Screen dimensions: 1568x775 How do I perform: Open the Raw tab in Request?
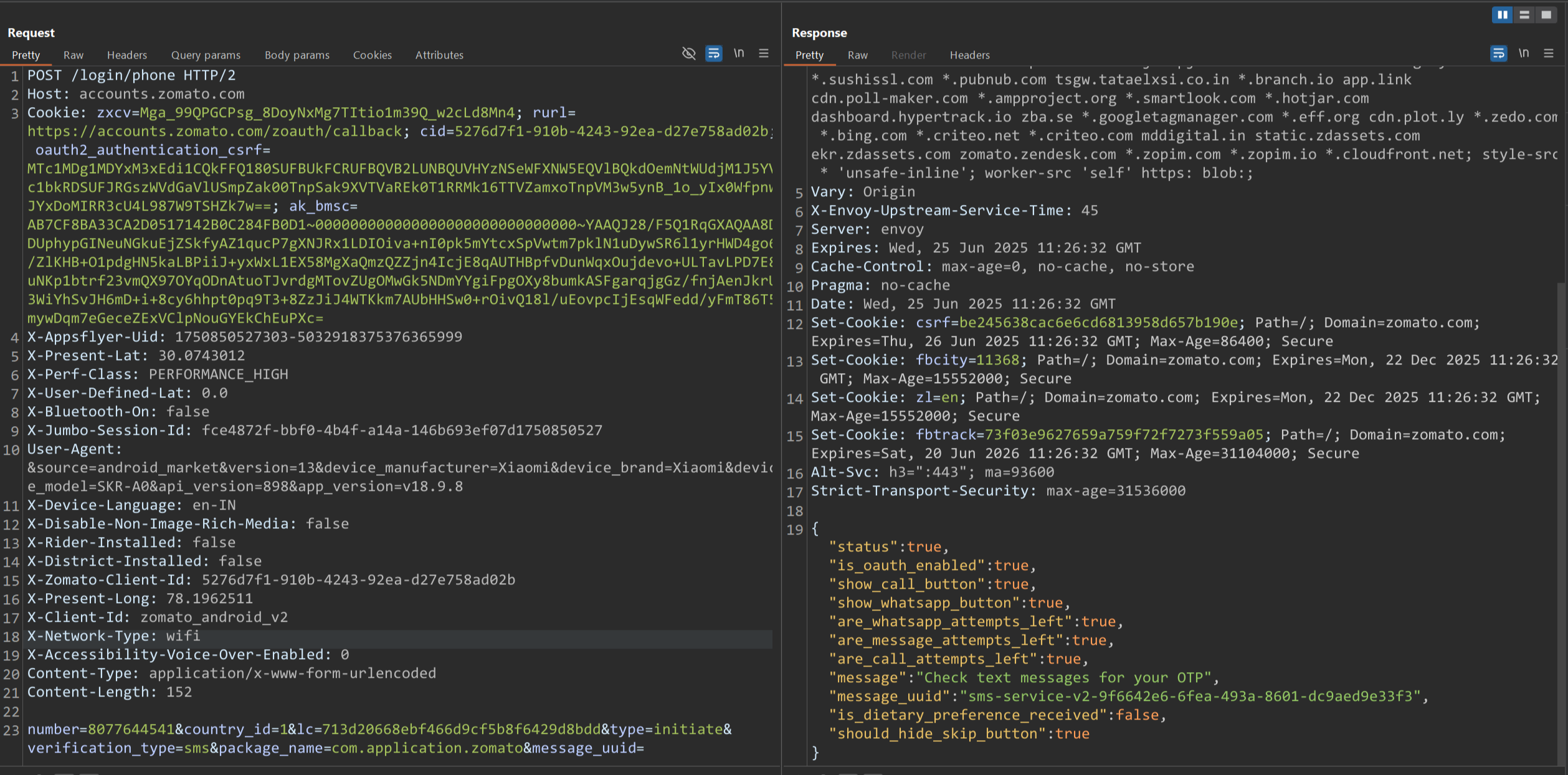[73, 55]
